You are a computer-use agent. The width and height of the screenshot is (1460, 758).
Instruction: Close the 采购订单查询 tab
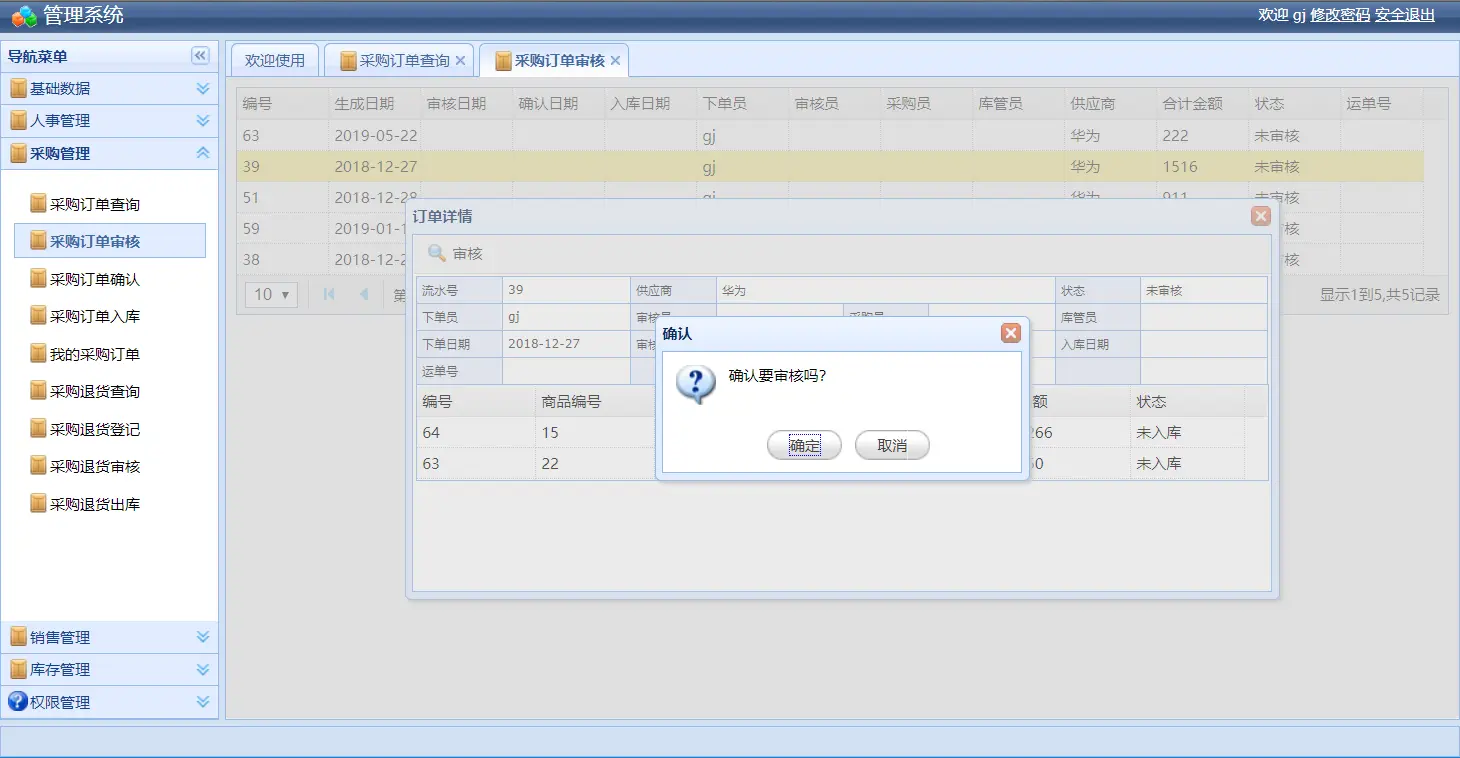point(460,61)
